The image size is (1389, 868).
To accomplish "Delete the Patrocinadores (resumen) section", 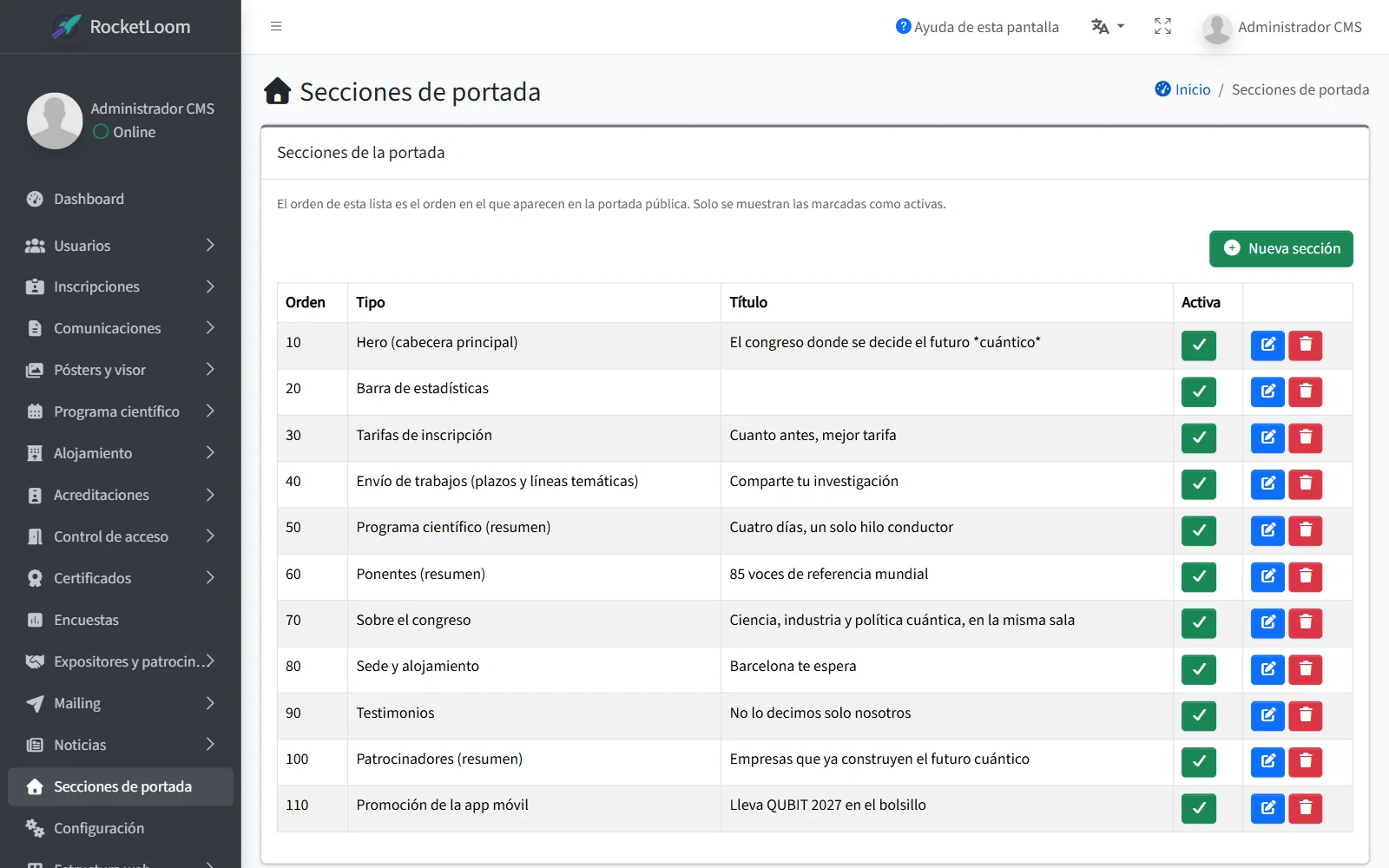I will [1306, 762].
